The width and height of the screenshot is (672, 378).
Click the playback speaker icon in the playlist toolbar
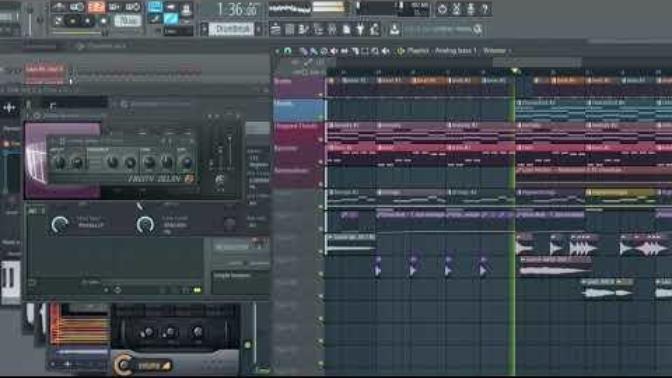click(386, 51)
